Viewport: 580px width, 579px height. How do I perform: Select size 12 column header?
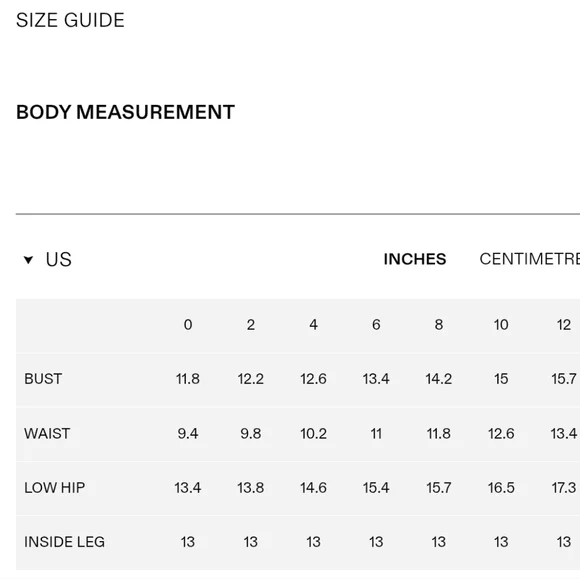click(x=564, y=325)
